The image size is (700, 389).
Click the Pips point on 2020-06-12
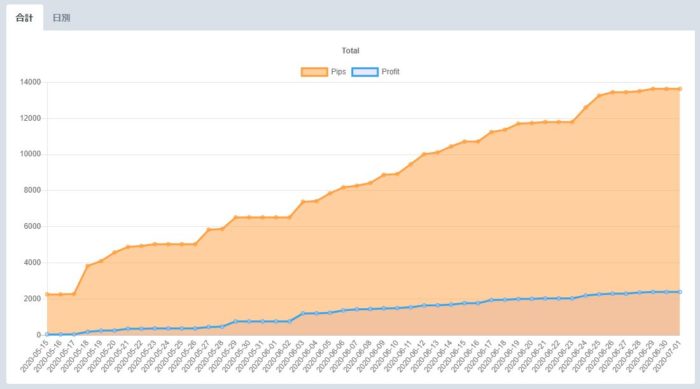[424, 154]
